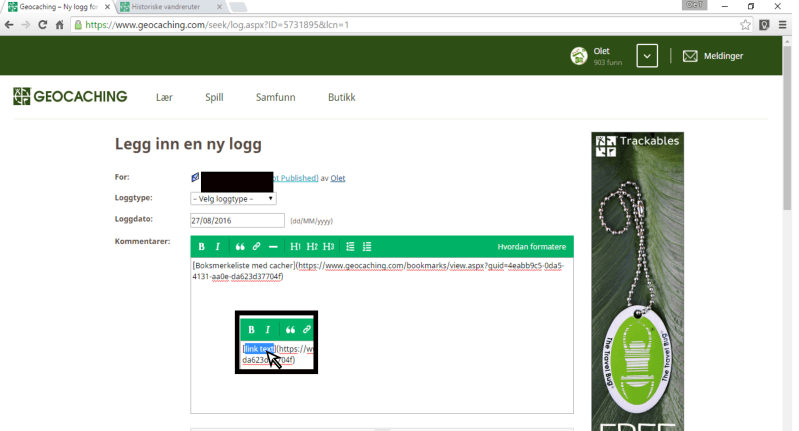Open the Chrome menu hamburger
Viewport: 799px width, 431px height.
[783, 24]
